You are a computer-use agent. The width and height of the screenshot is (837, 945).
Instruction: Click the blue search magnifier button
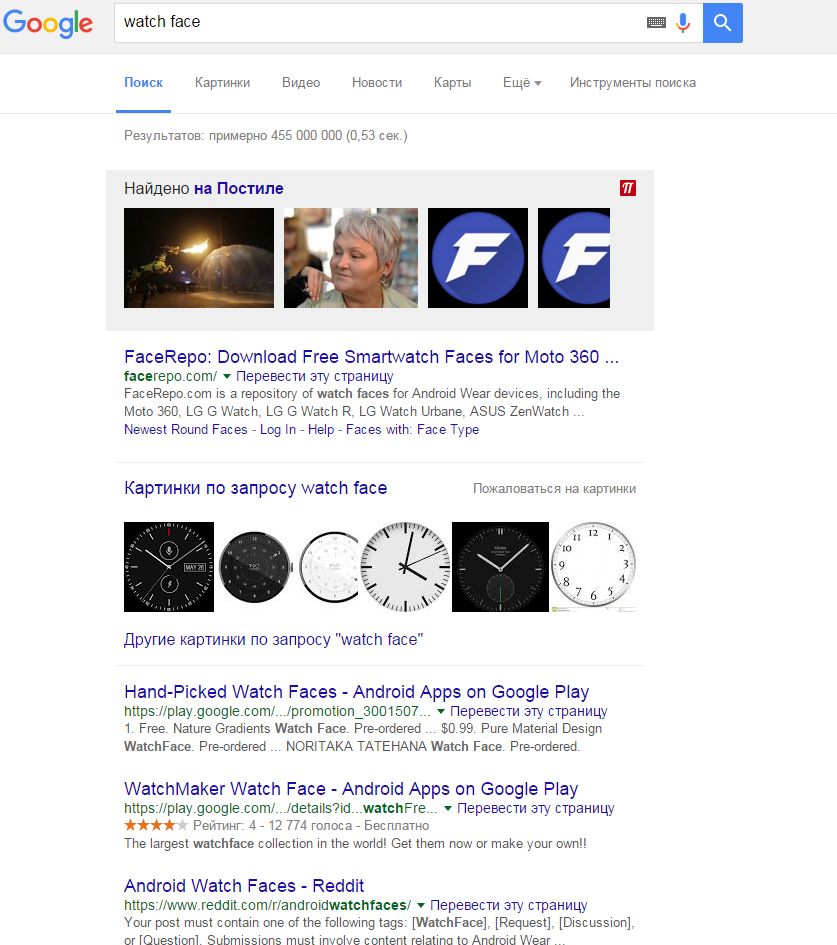coord(723,23)
